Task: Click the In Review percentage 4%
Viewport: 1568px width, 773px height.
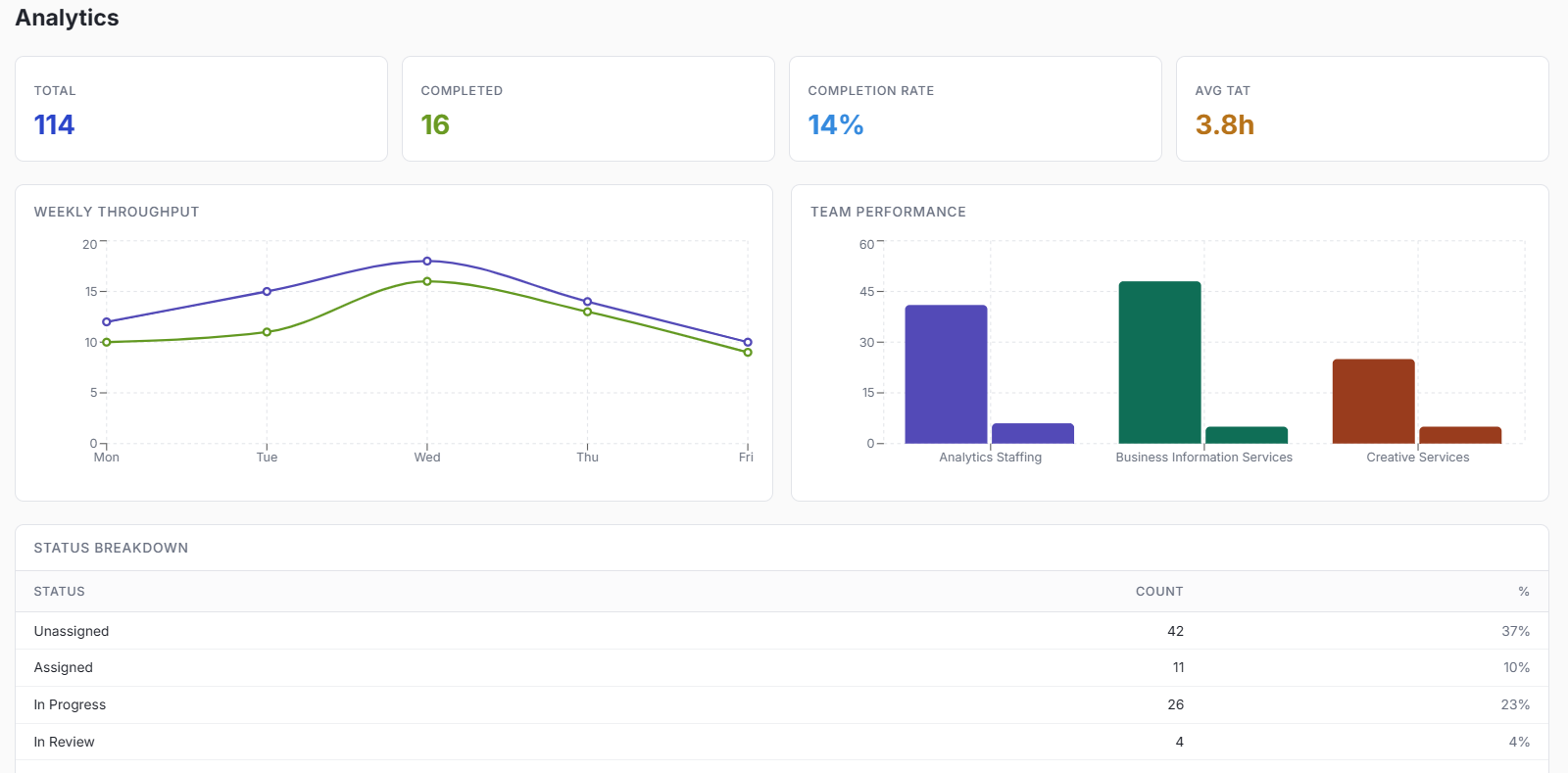Action: (x=1519, y=742)
